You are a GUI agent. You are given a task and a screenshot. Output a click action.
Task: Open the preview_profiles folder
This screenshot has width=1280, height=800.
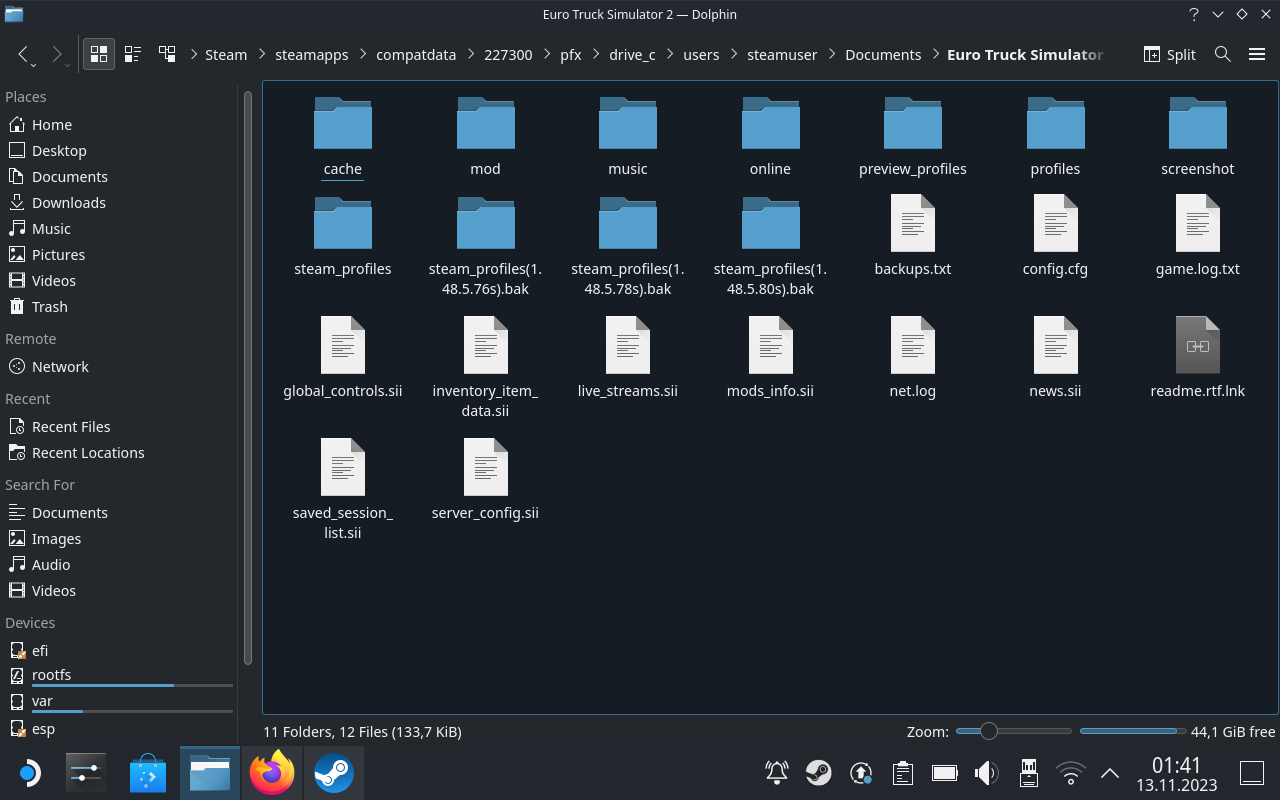(x=913, y=137)
